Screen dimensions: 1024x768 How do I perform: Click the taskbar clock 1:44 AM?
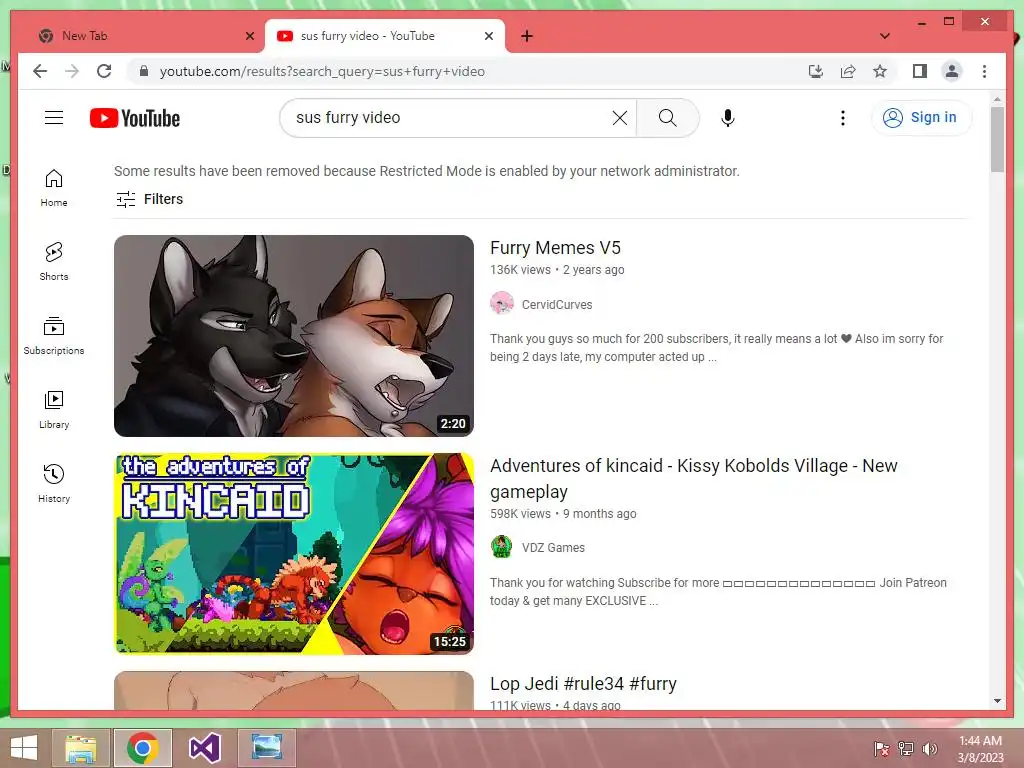pos(980,741)
